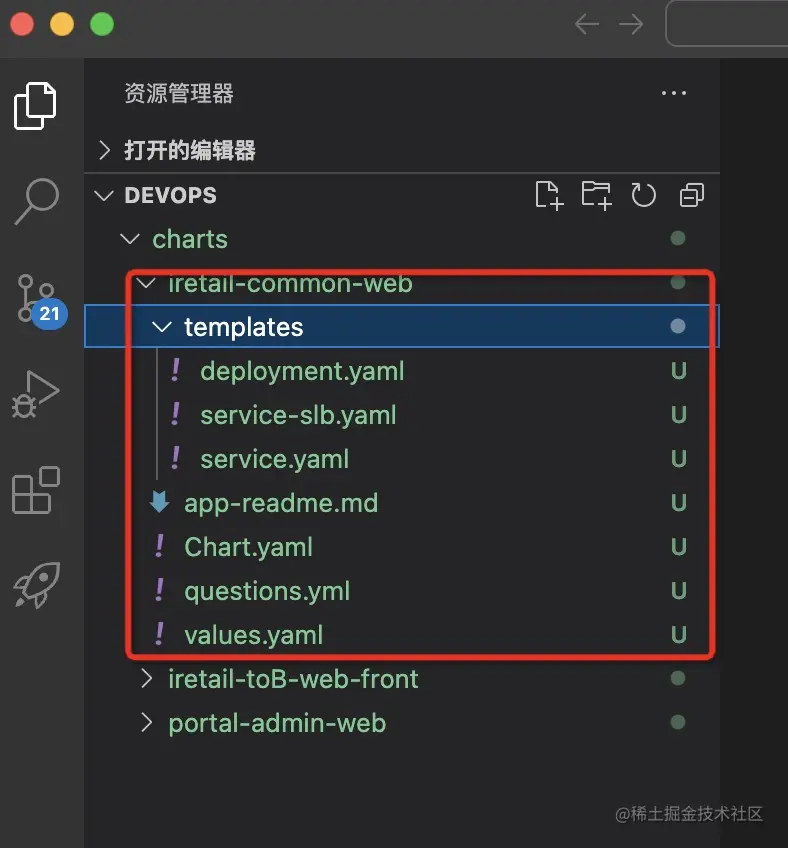The width and height of the screenshot is (788, 848).
Task: Open deployment.yaml file
Action: click(x=402, y=371)
